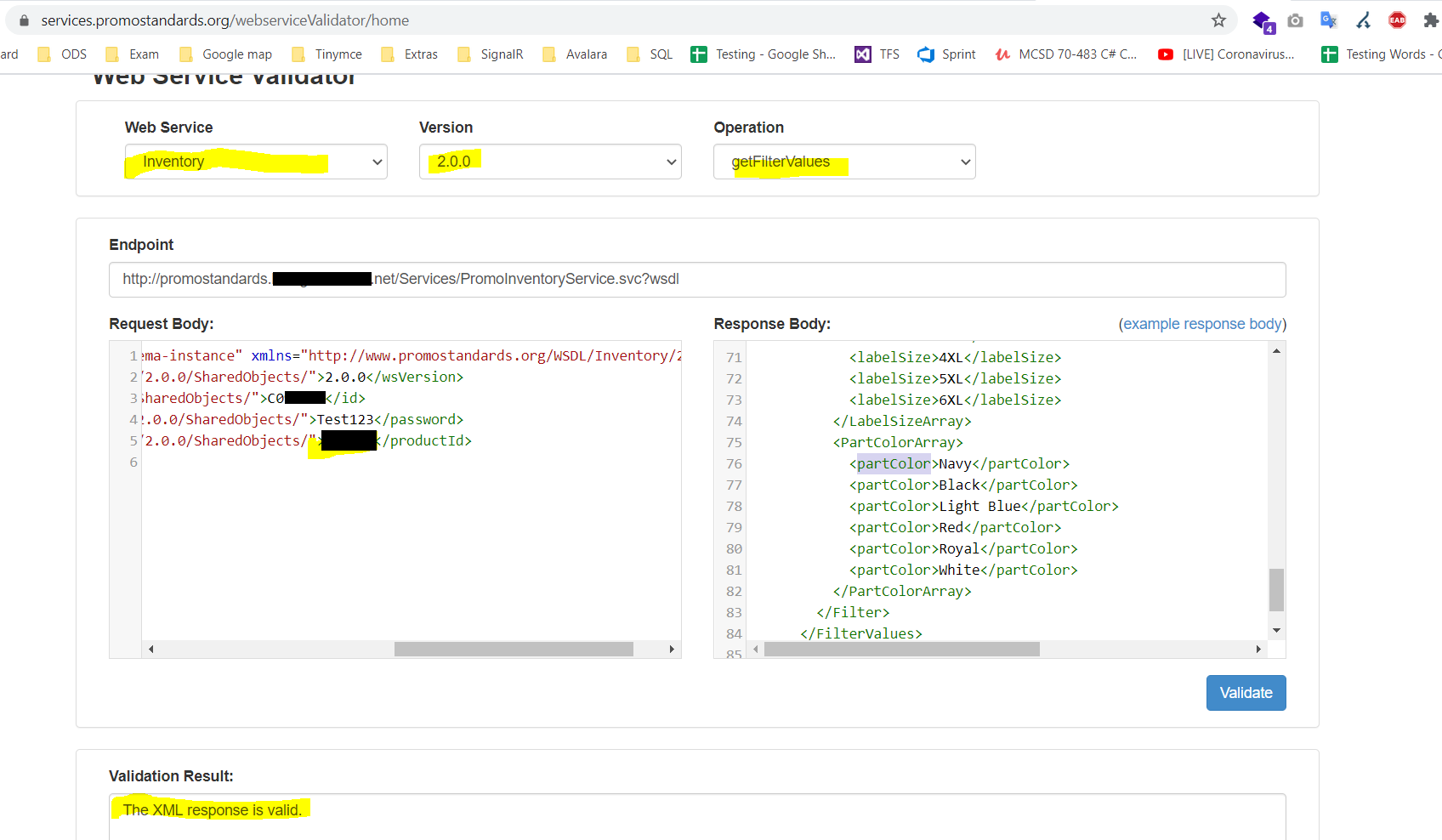Viewport: 1442px width, 840px height.
Task: Click the Response Body scroll-up arrow
Action: (1276, 350)
